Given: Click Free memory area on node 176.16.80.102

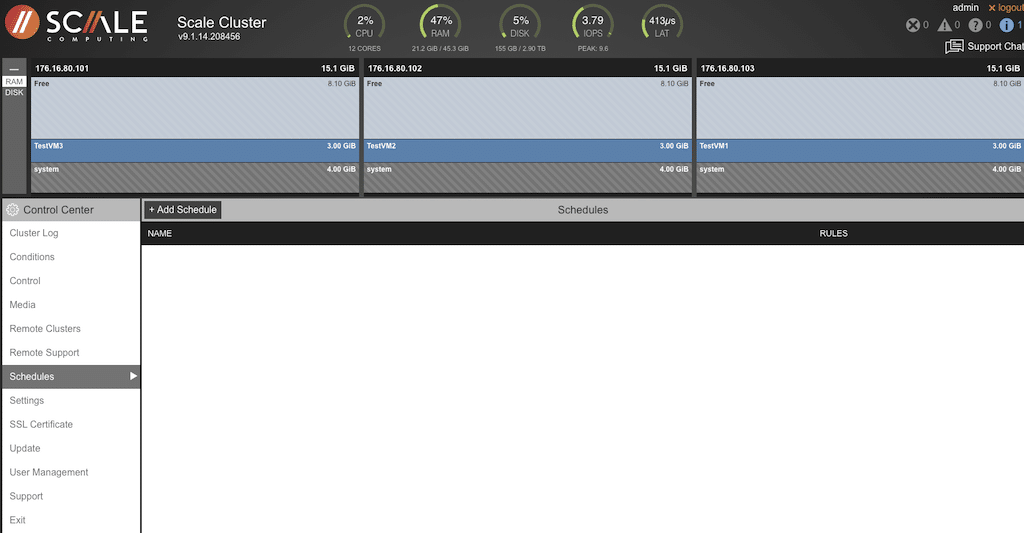Looking at the screenshot, I should pos(528,108).
